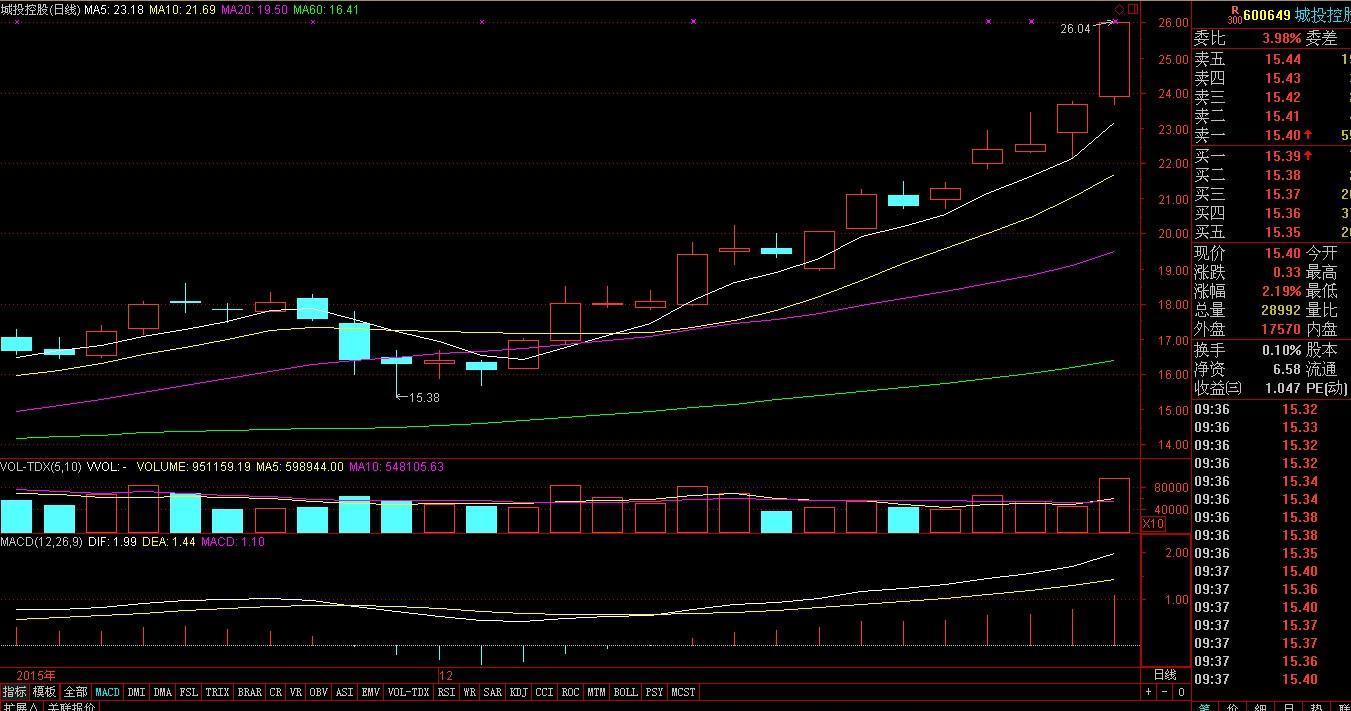Click the X10 volume scale marker
The image size is (1351, 711).
[x=1152, y=524]
